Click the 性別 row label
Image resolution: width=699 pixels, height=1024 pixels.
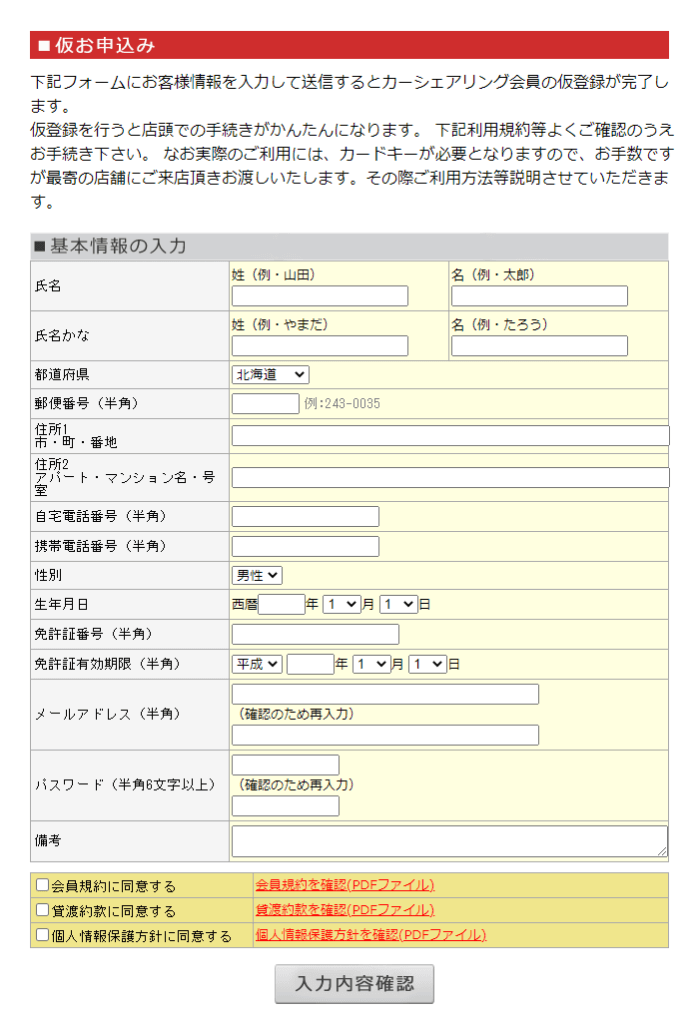(48, 575)
